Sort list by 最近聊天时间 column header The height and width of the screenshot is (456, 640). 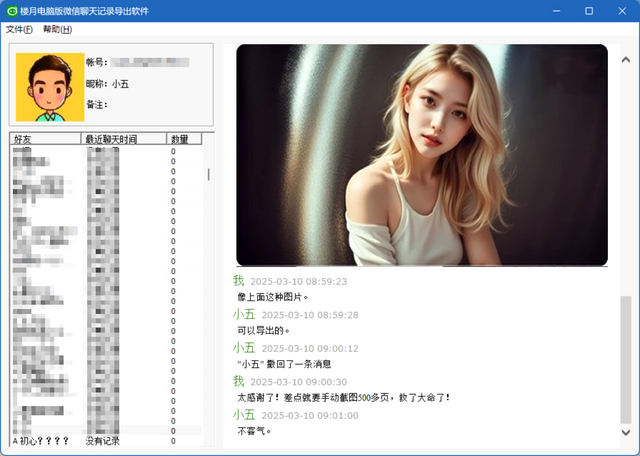click(x=124, y=139)
